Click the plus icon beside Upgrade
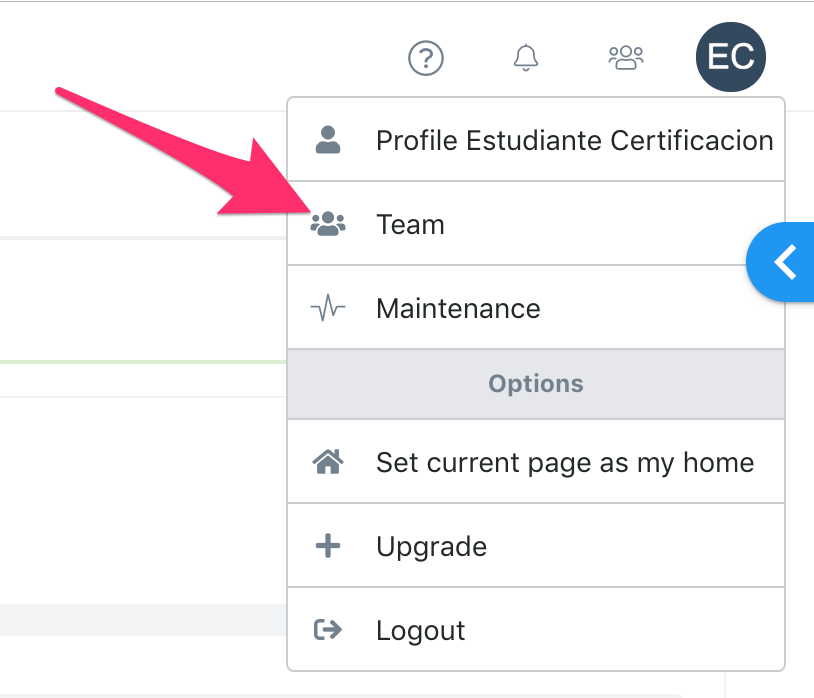814x698 pixels. [x=328, y=546]
